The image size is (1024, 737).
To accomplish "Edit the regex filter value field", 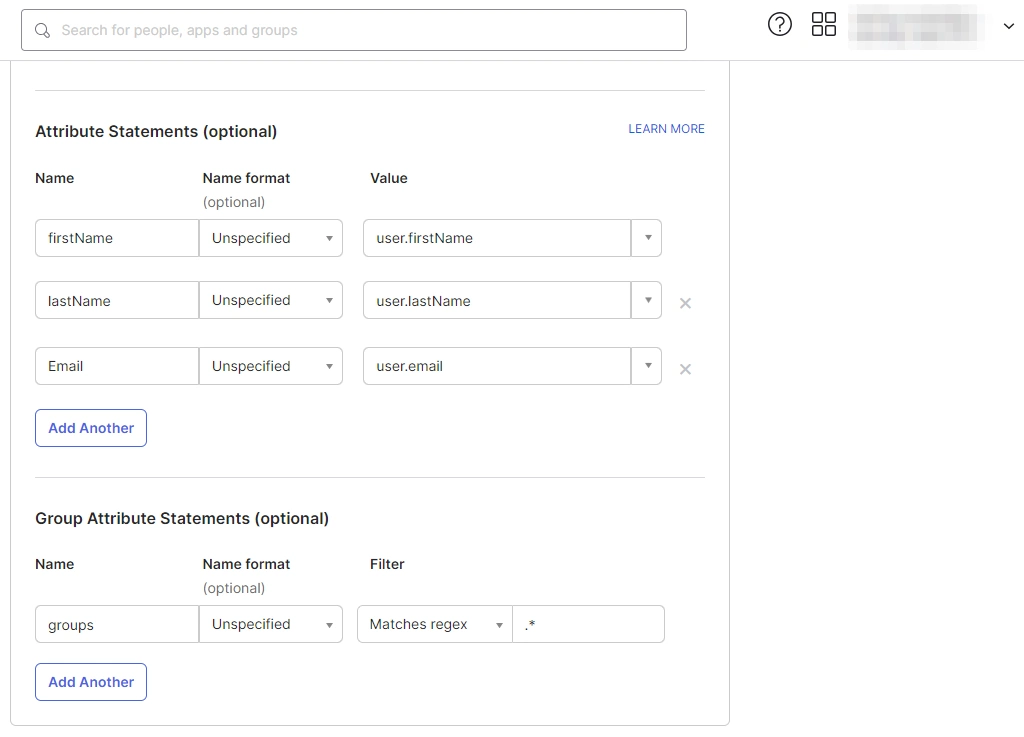I will coord(588,624).
